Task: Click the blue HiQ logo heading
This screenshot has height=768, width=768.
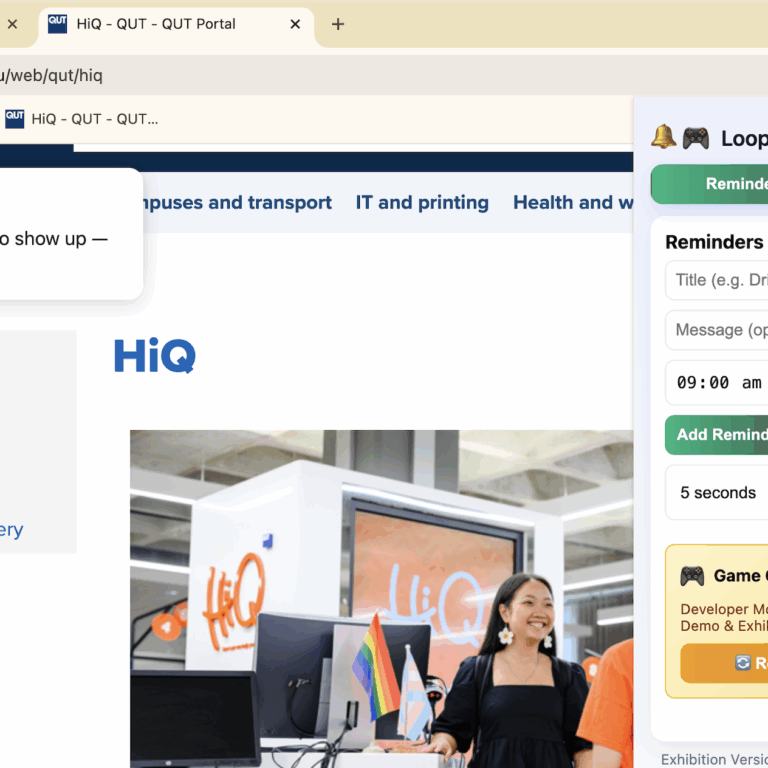Action: tap(154, 356)
